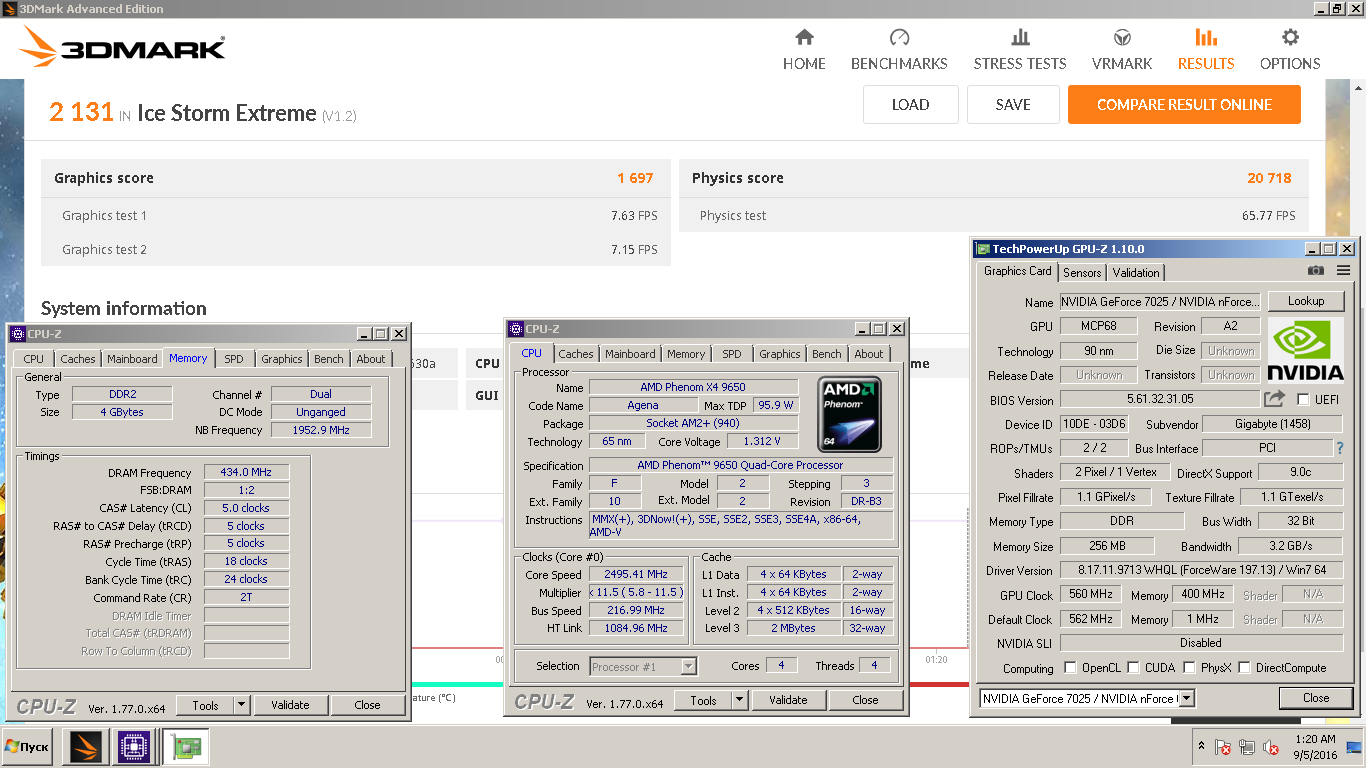Viewport: 1366px width, 768px height.
Task: Click Validate in CPU-Z Memory window
Action: [290, 705]
